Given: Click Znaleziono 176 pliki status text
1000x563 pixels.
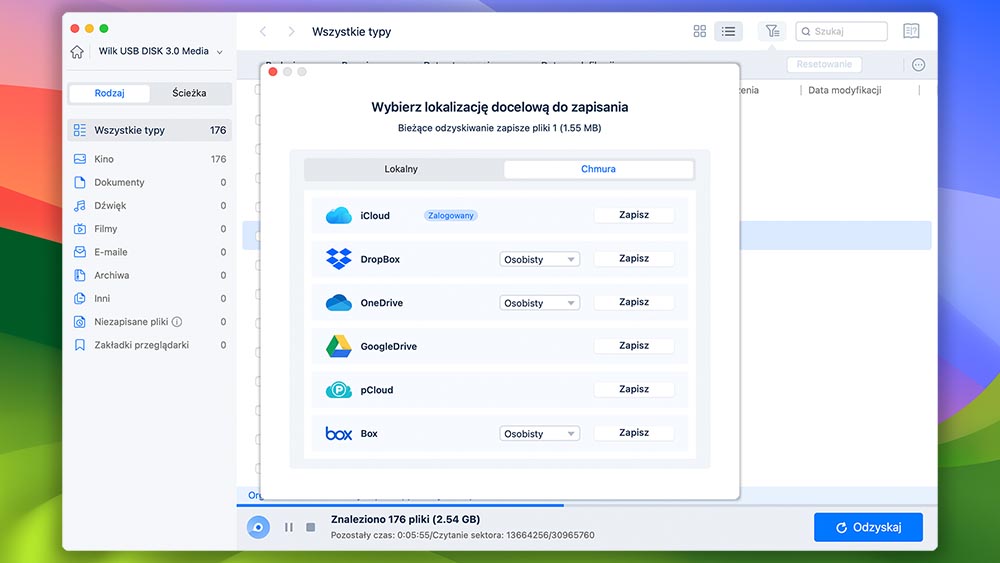Looking at the screenshot, I should (406, 519).
